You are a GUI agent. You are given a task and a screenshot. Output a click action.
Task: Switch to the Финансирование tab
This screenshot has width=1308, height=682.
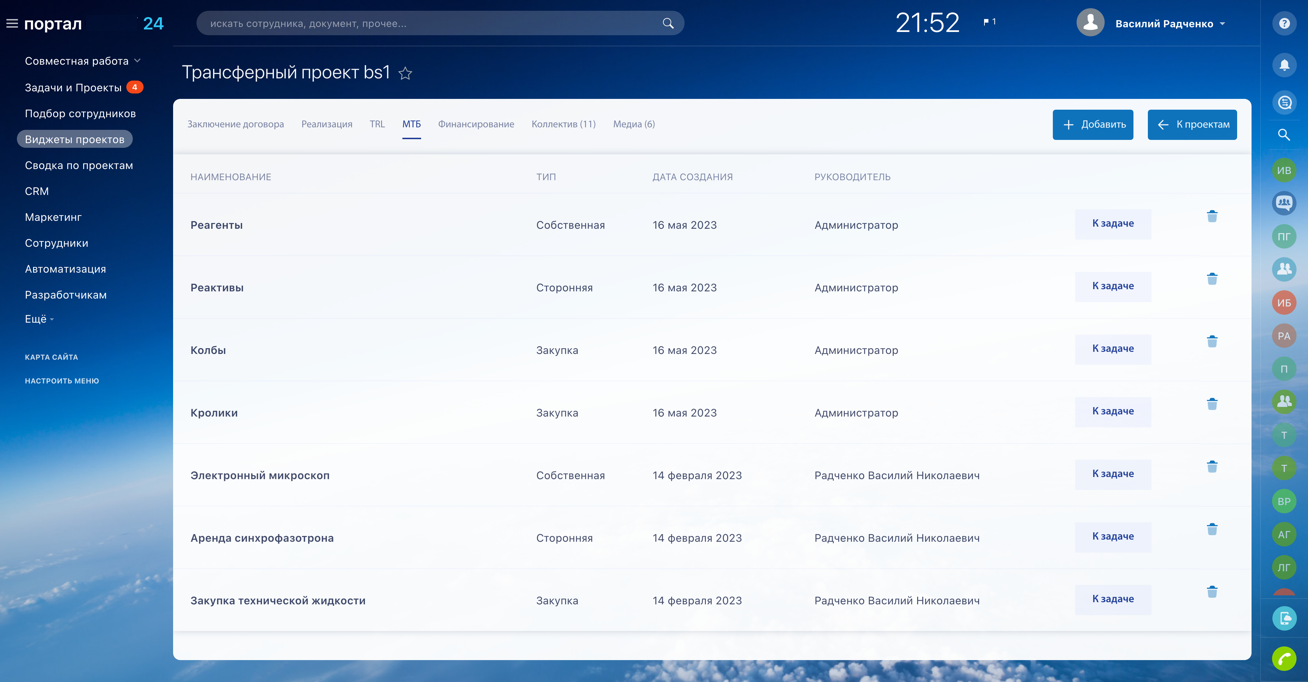click(x=476, y=124)
